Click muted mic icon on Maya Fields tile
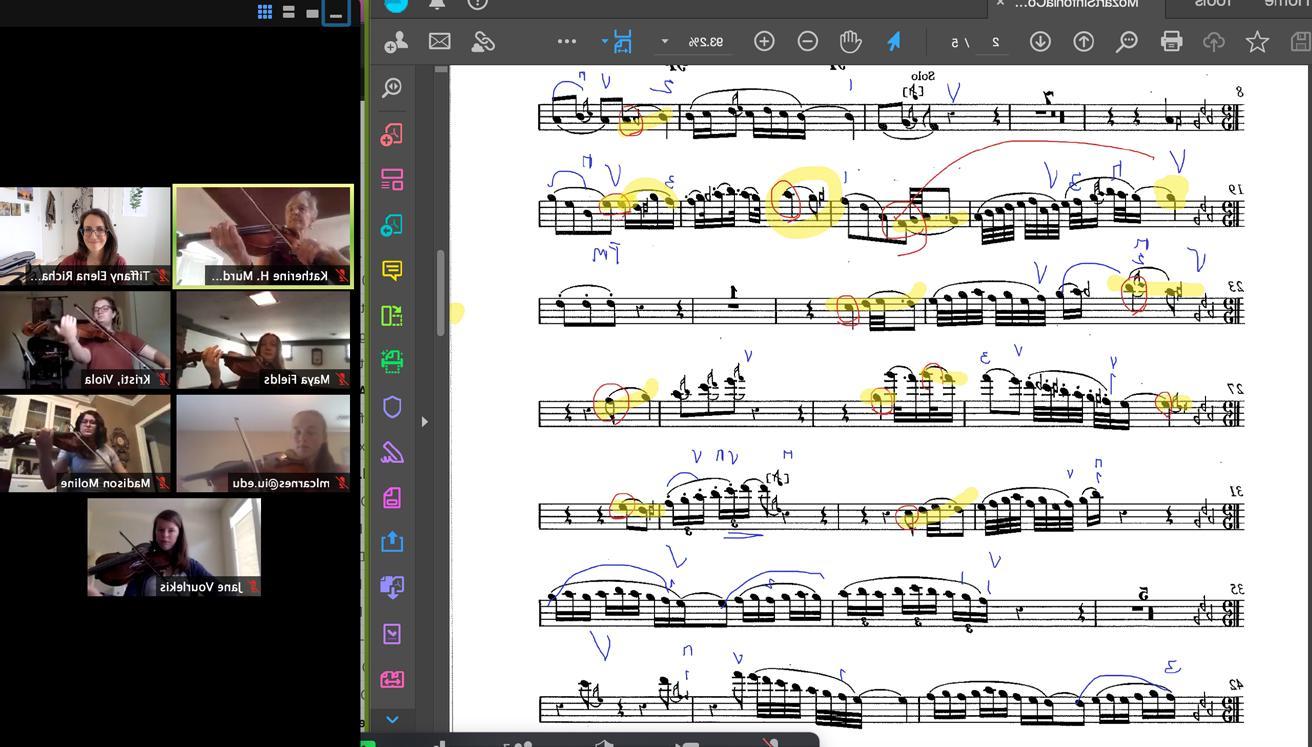 (x=342, y=380)
